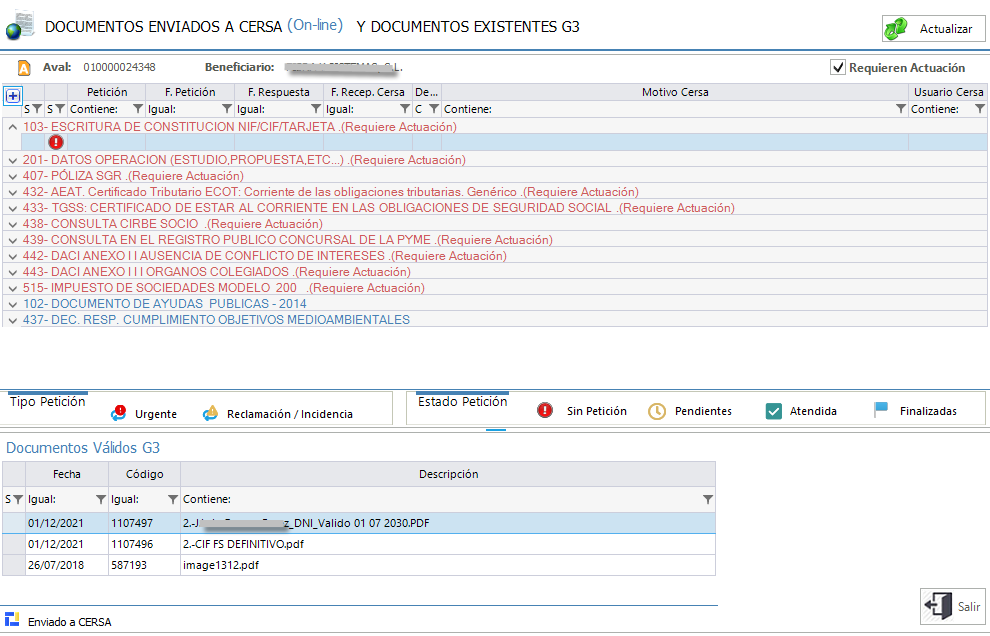Image resolution: width=990 pixels, height=636 pixels.
Task: Open the F. Recep. Cersa filter funnel
Action: coord(405,109)
